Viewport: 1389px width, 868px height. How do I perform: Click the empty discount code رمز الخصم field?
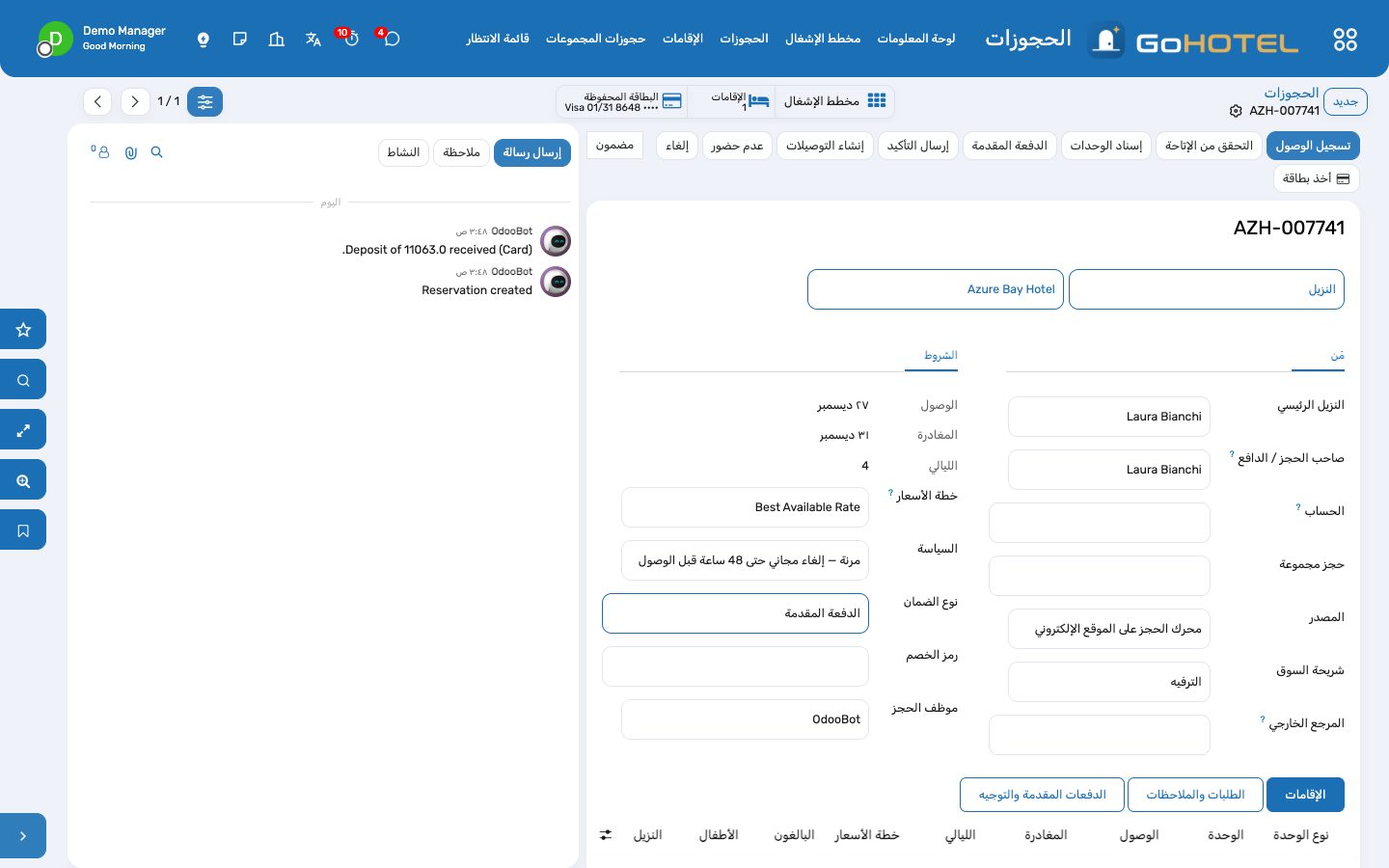coord(735,666)
